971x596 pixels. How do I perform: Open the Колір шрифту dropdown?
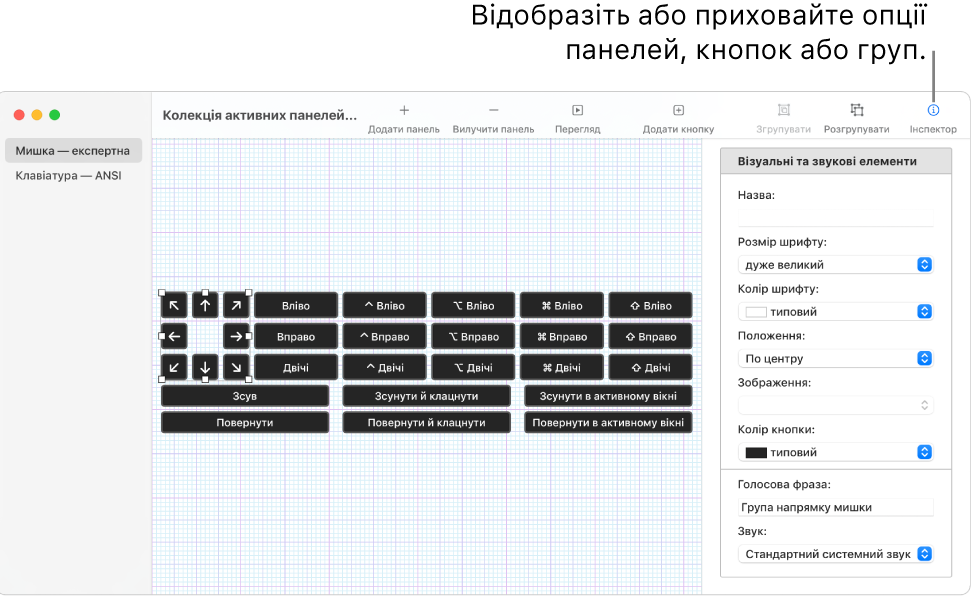pos(835,312)
